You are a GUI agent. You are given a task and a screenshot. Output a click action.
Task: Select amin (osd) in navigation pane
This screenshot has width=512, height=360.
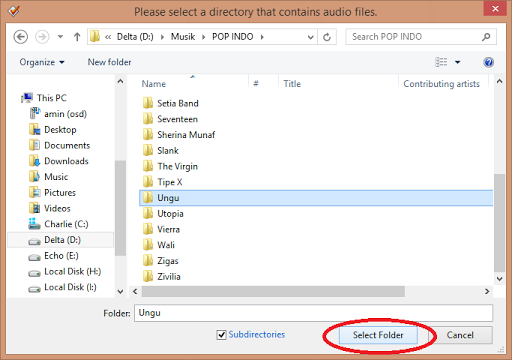(58, 114)
